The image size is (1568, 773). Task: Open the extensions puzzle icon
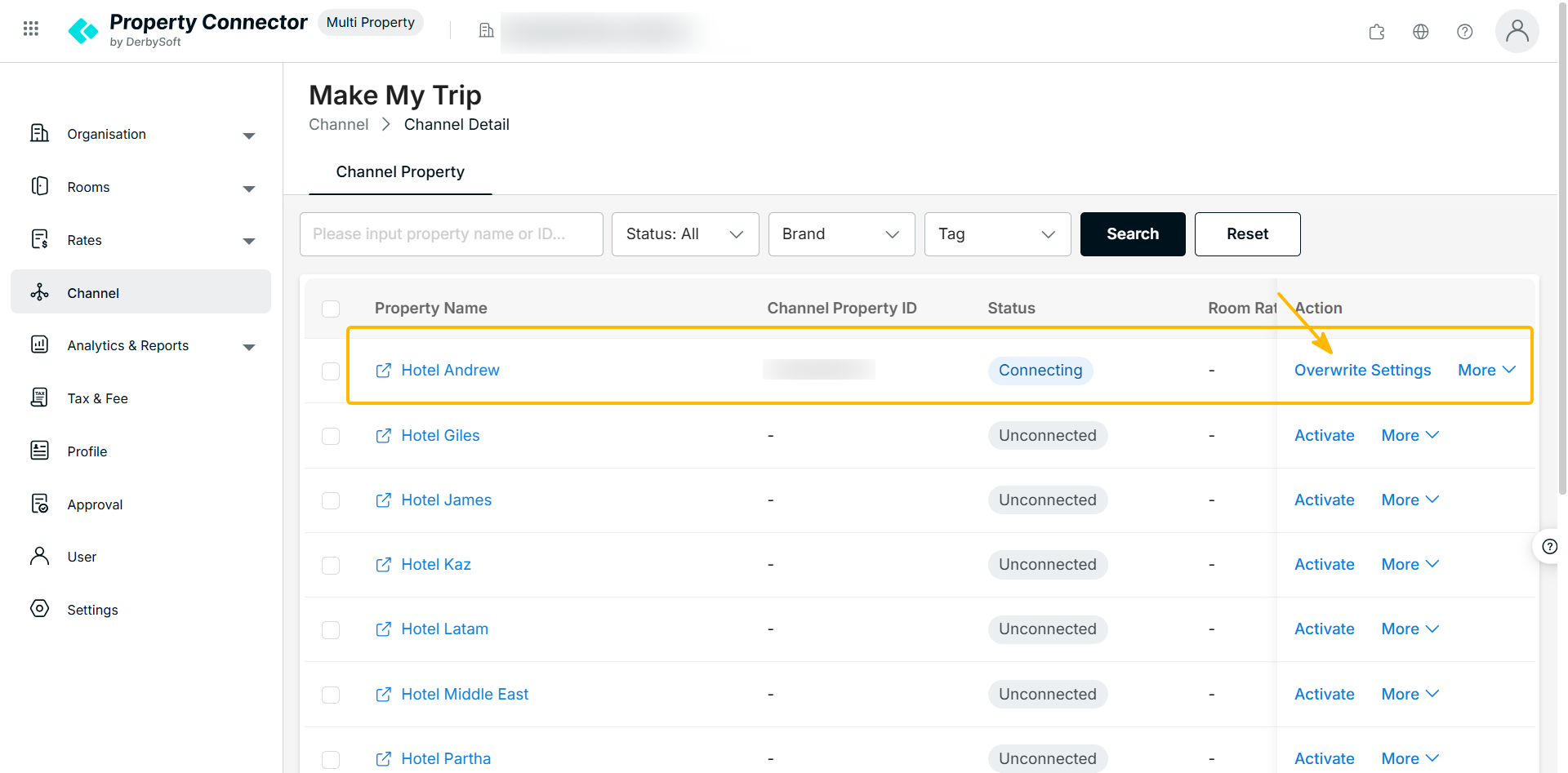point(1377,31)
